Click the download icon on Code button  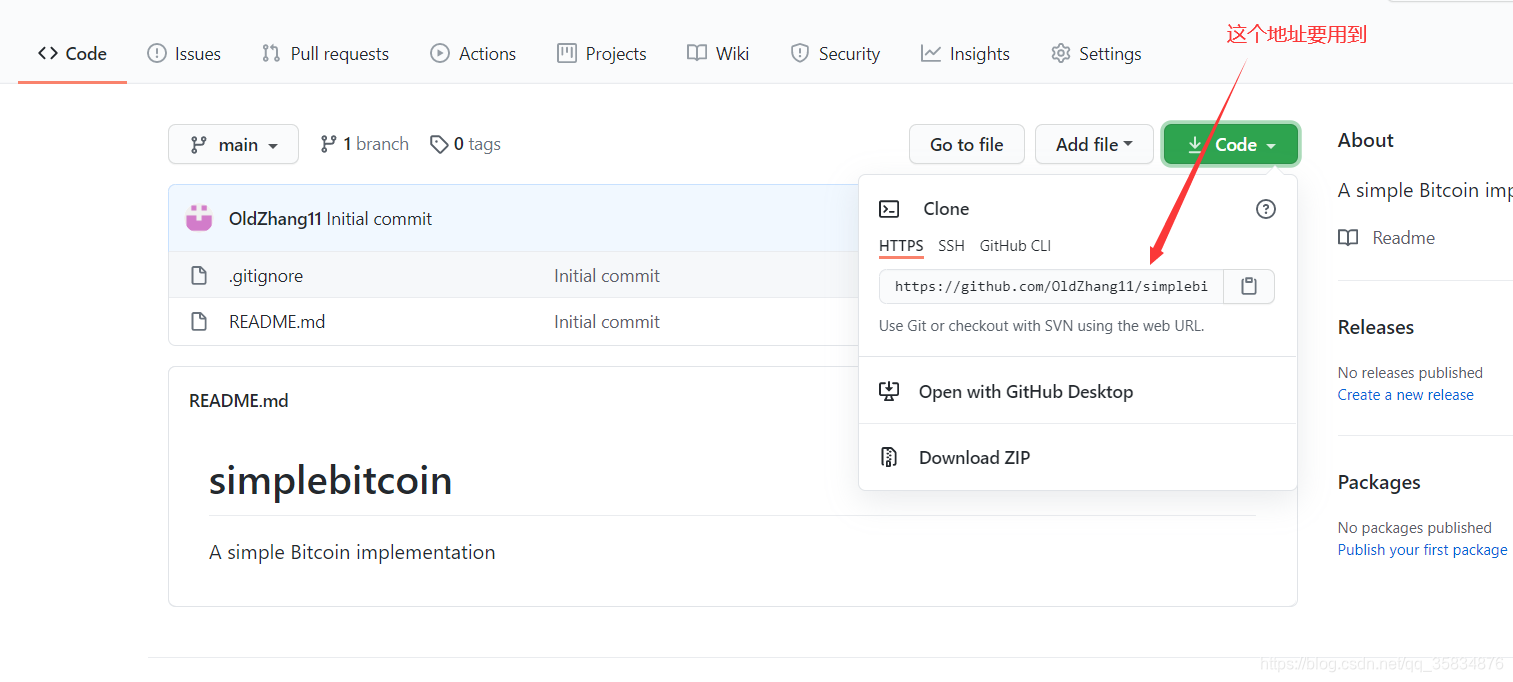coord(1195,145)
